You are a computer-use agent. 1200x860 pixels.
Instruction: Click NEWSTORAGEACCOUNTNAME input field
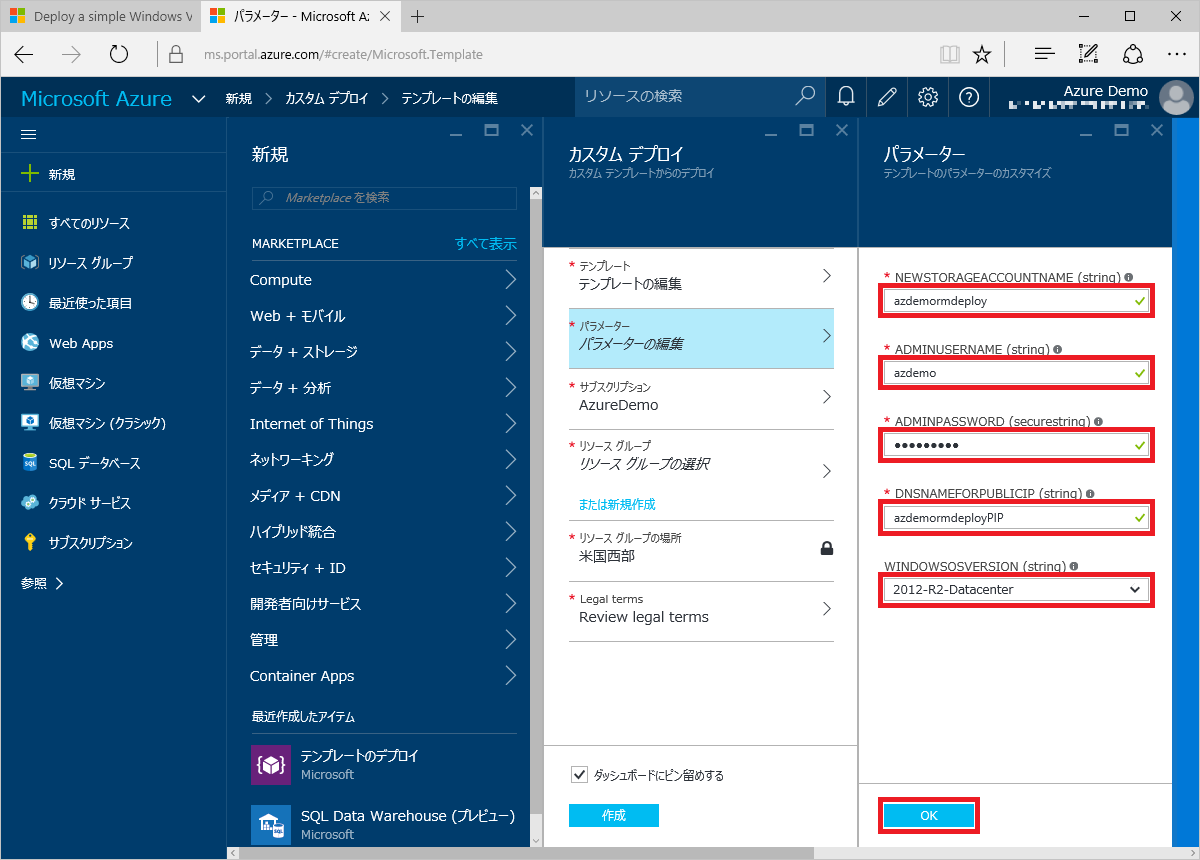(x=1015, y=301)
